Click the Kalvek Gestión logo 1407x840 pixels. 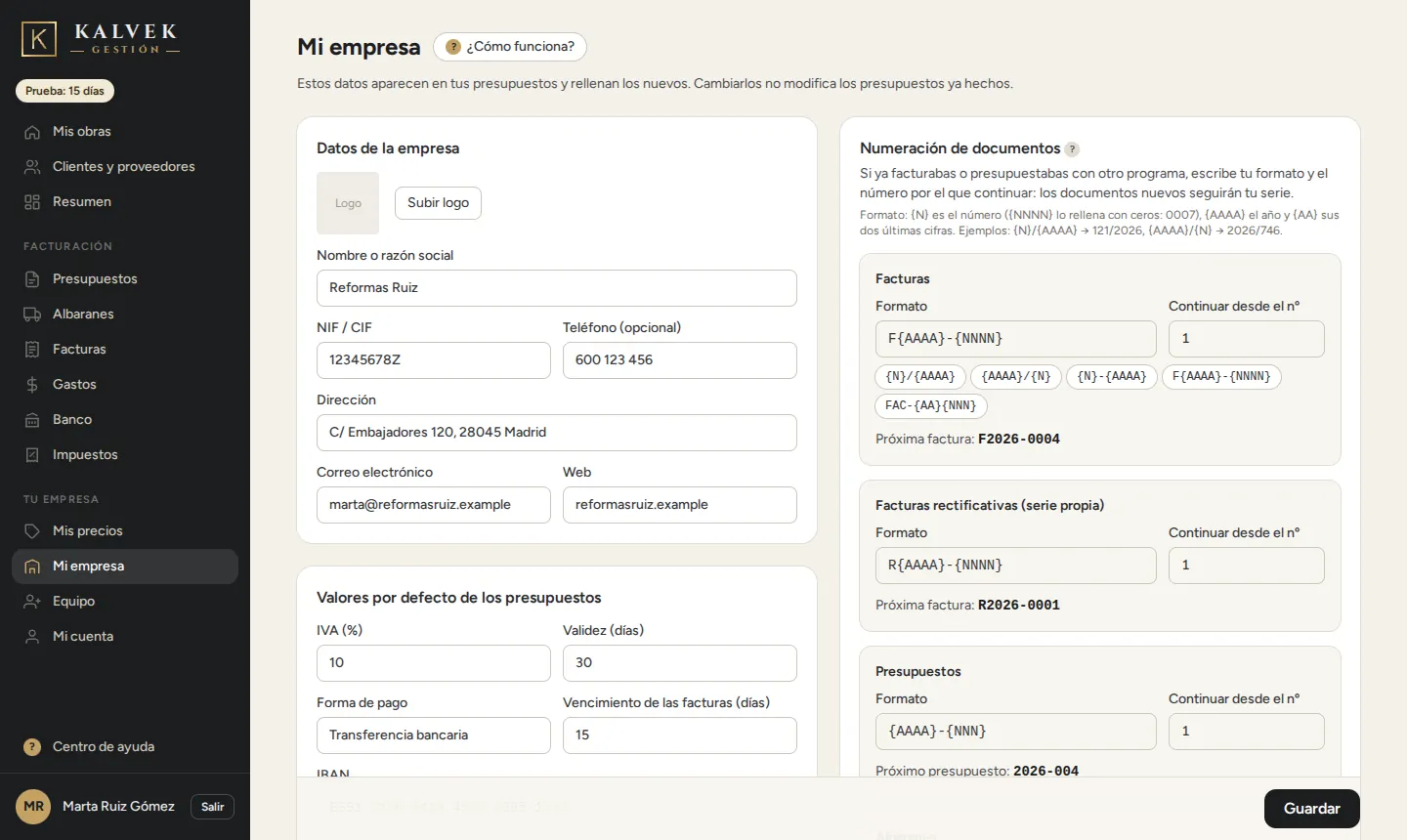(101, 39)
